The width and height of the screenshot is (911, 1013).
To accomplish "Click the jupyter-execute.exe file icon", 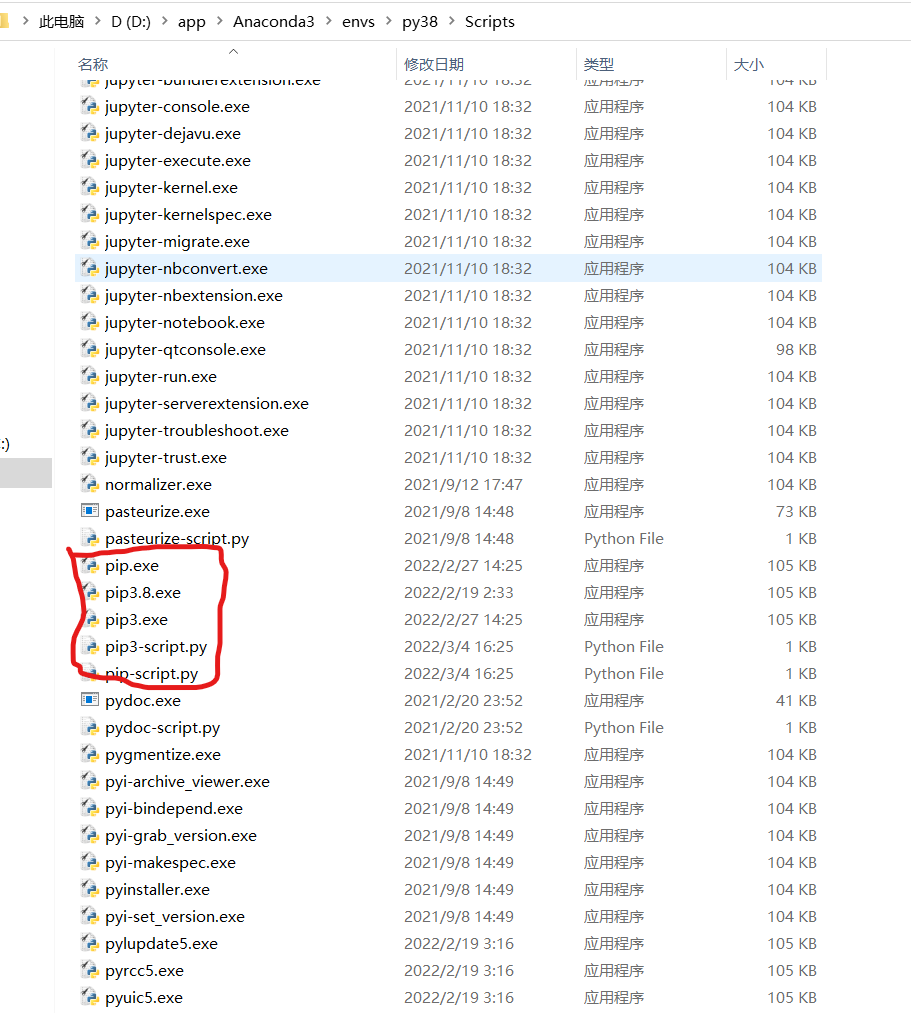I will point(90,160).
